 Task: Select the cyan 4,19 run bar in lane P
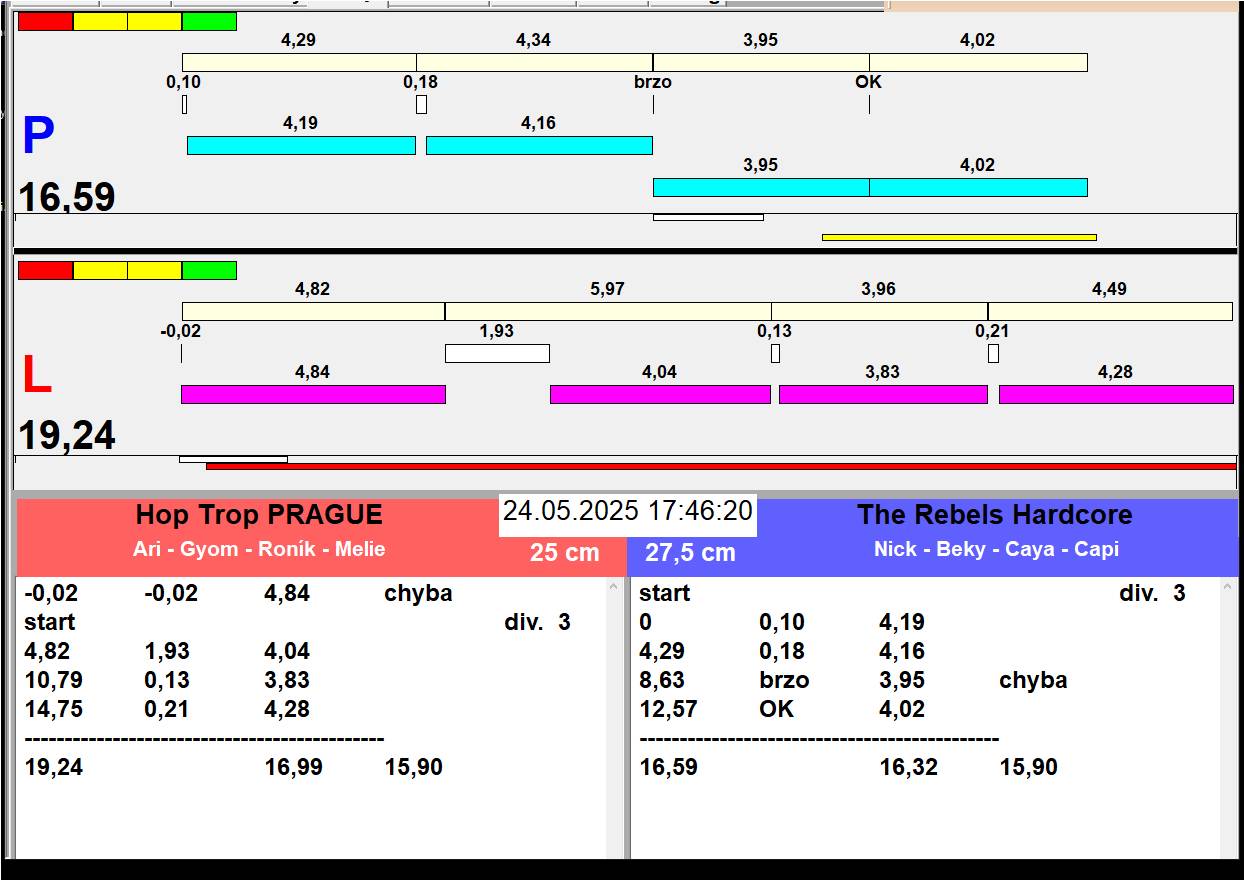(x=301, y=146)
